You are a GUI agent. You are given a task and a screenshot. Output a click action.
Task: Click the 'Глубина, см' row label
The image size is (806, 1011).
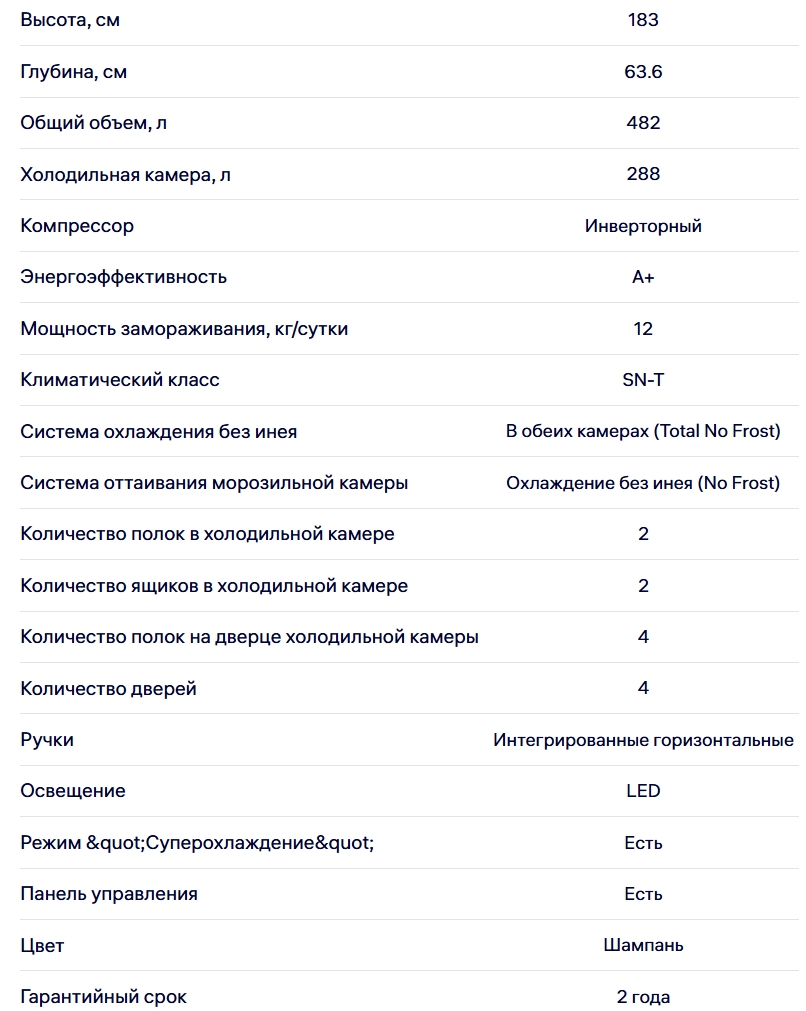pos(74,72)
